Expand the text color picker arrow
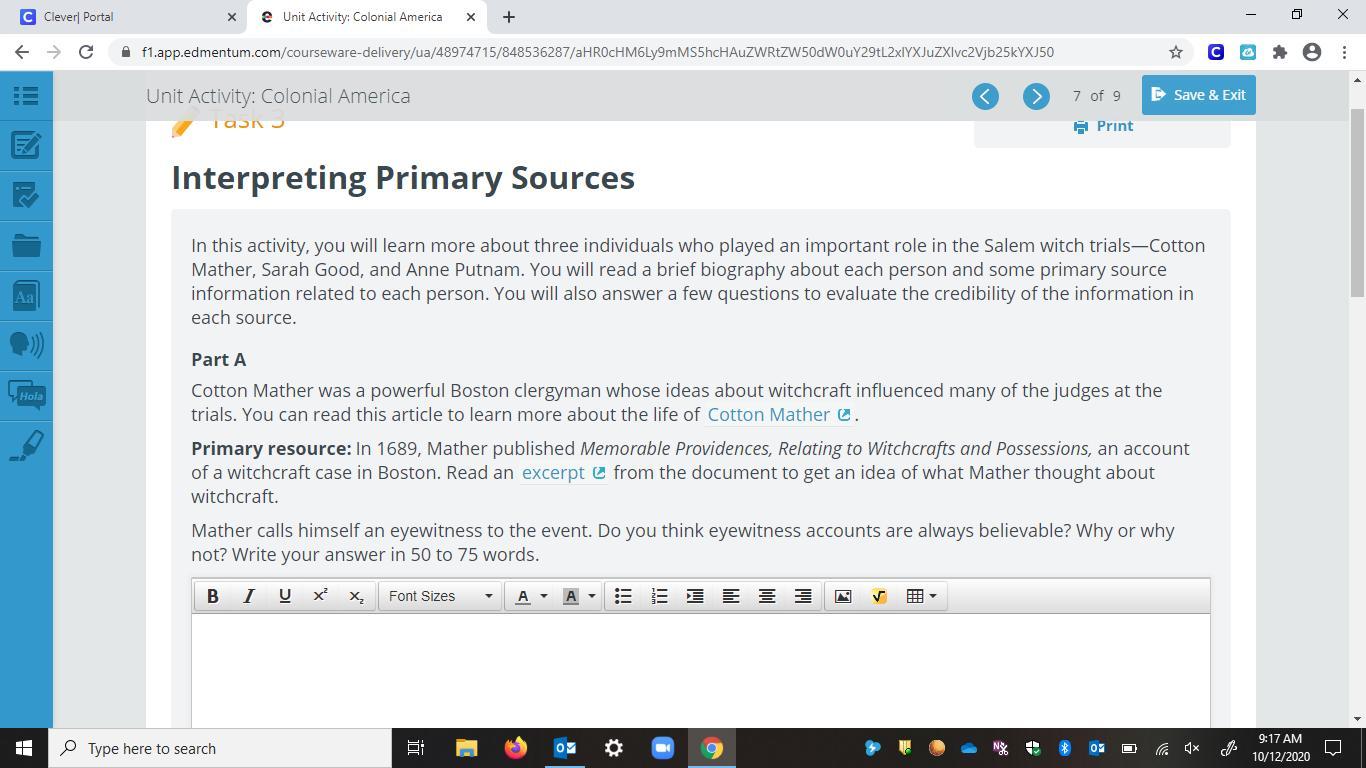The image size is (1366, 768). (x=544, y=596)
